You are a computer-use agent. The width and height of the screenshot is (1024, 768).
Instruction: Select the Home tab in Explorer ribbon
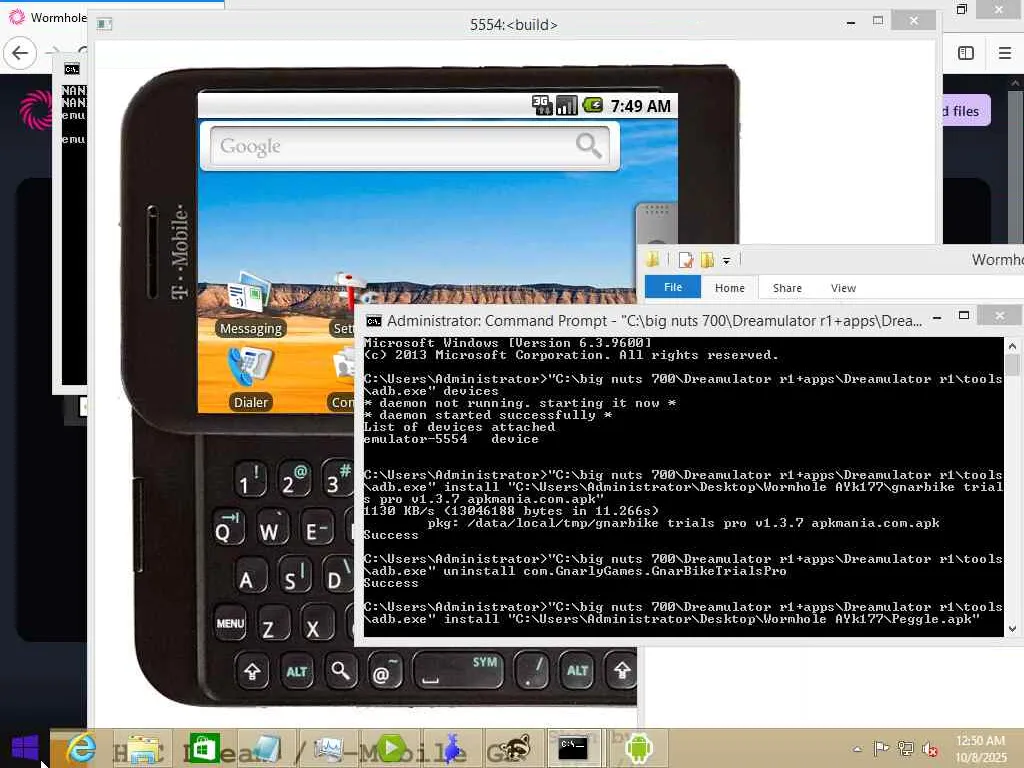[729, 288]
